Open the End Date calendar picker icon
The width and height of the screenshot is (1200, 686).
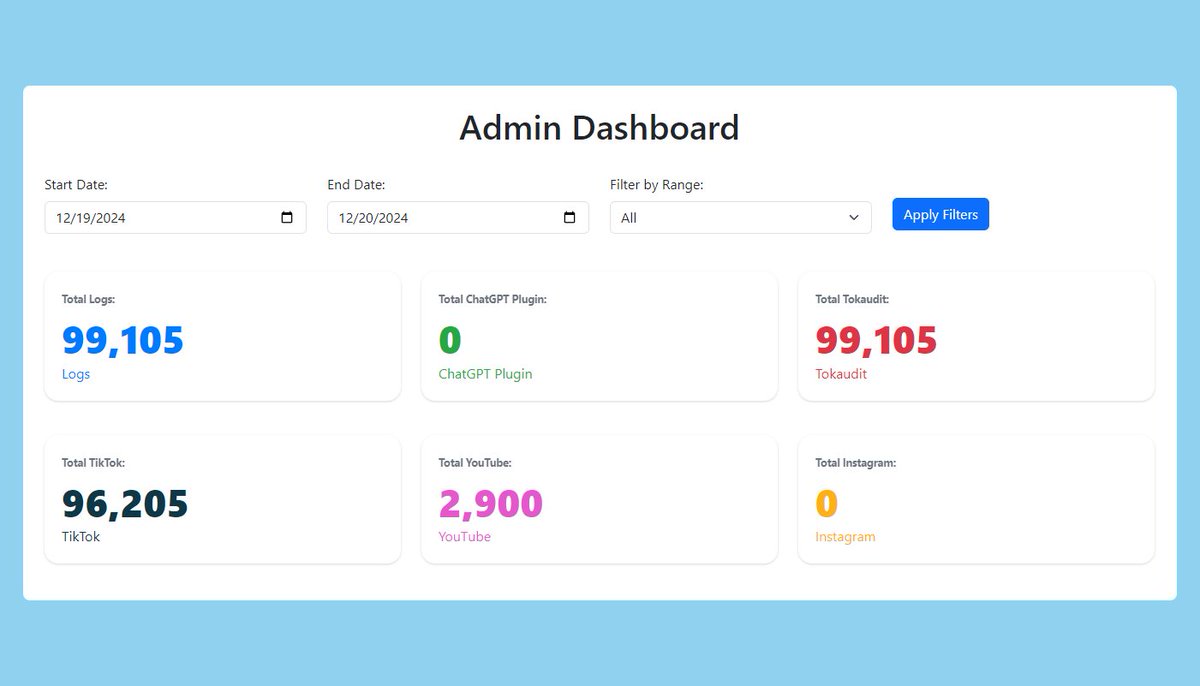[x=570, y=217]
